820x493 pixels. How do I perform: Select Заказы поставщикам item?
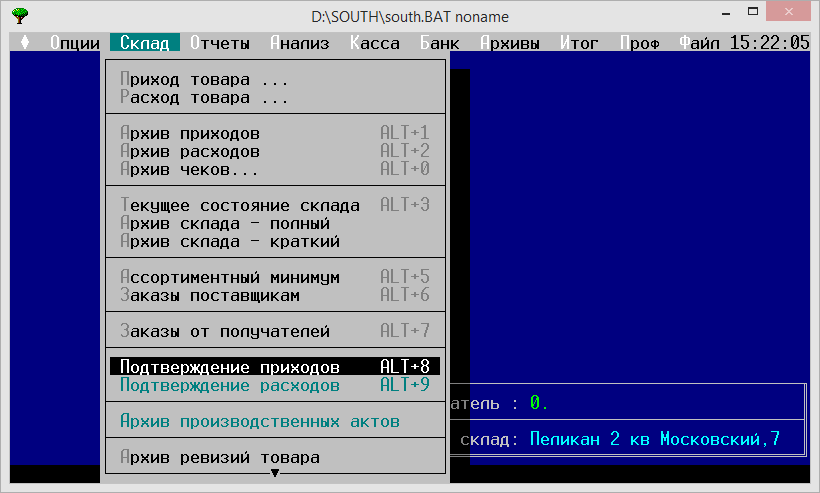click(x=210, y=295)
